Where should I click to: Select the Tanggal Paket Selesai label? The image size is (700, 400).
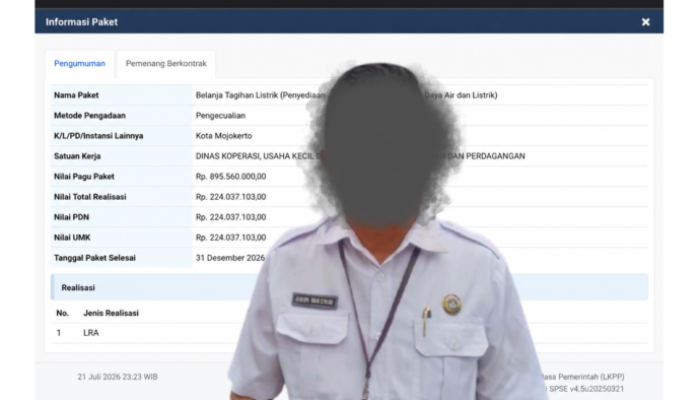pyautogui.click(x=95, y=258)
